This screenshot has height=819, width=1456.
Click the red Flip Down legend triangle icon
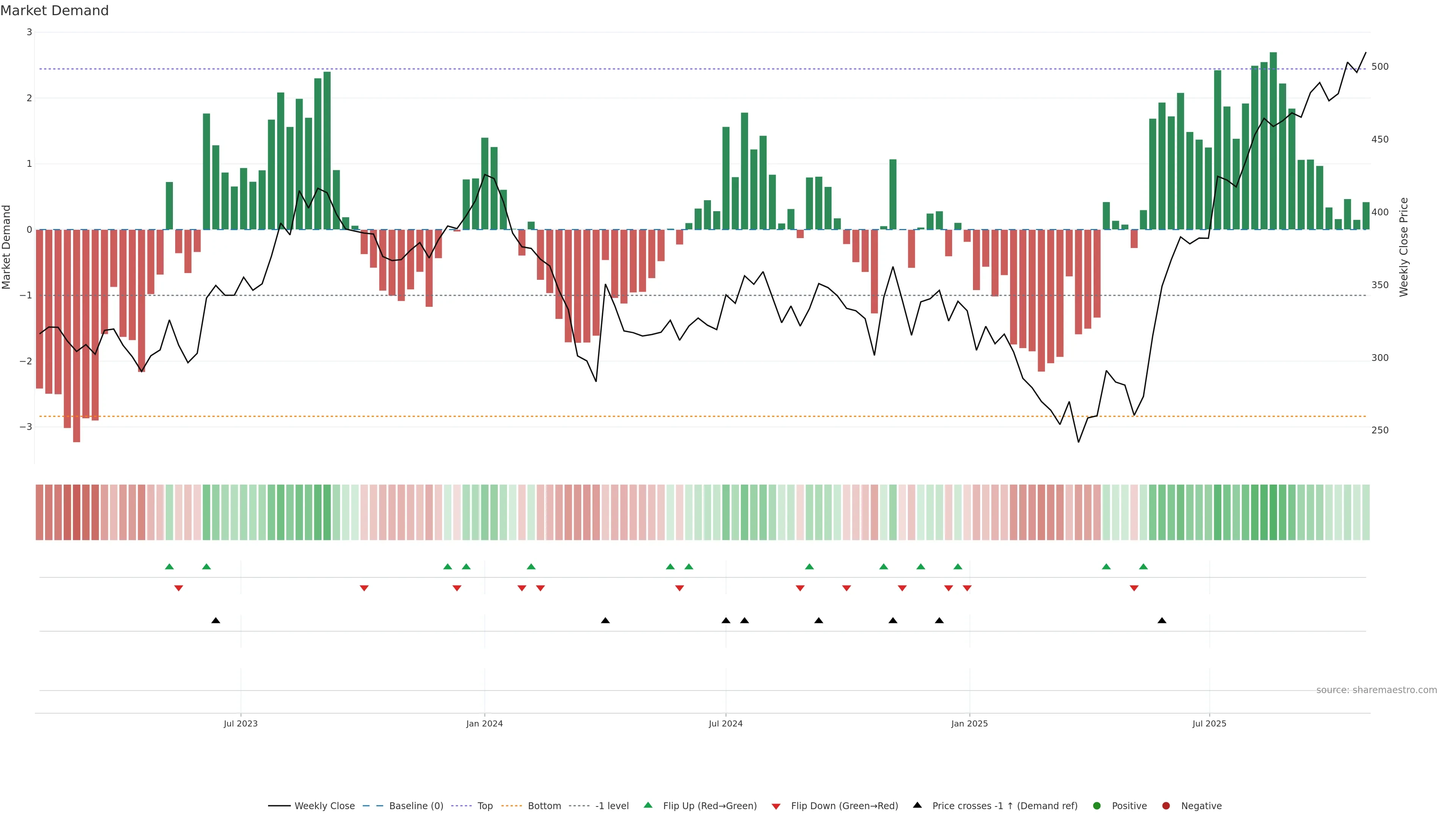coord(776,806)
